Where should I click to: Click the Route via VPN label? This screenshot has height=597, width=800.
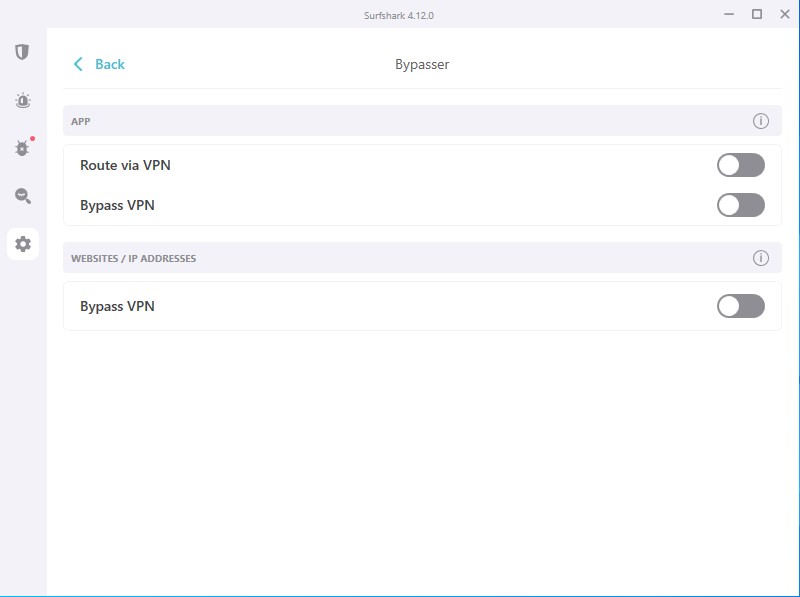pyautogui.click(x=125, y=165)
